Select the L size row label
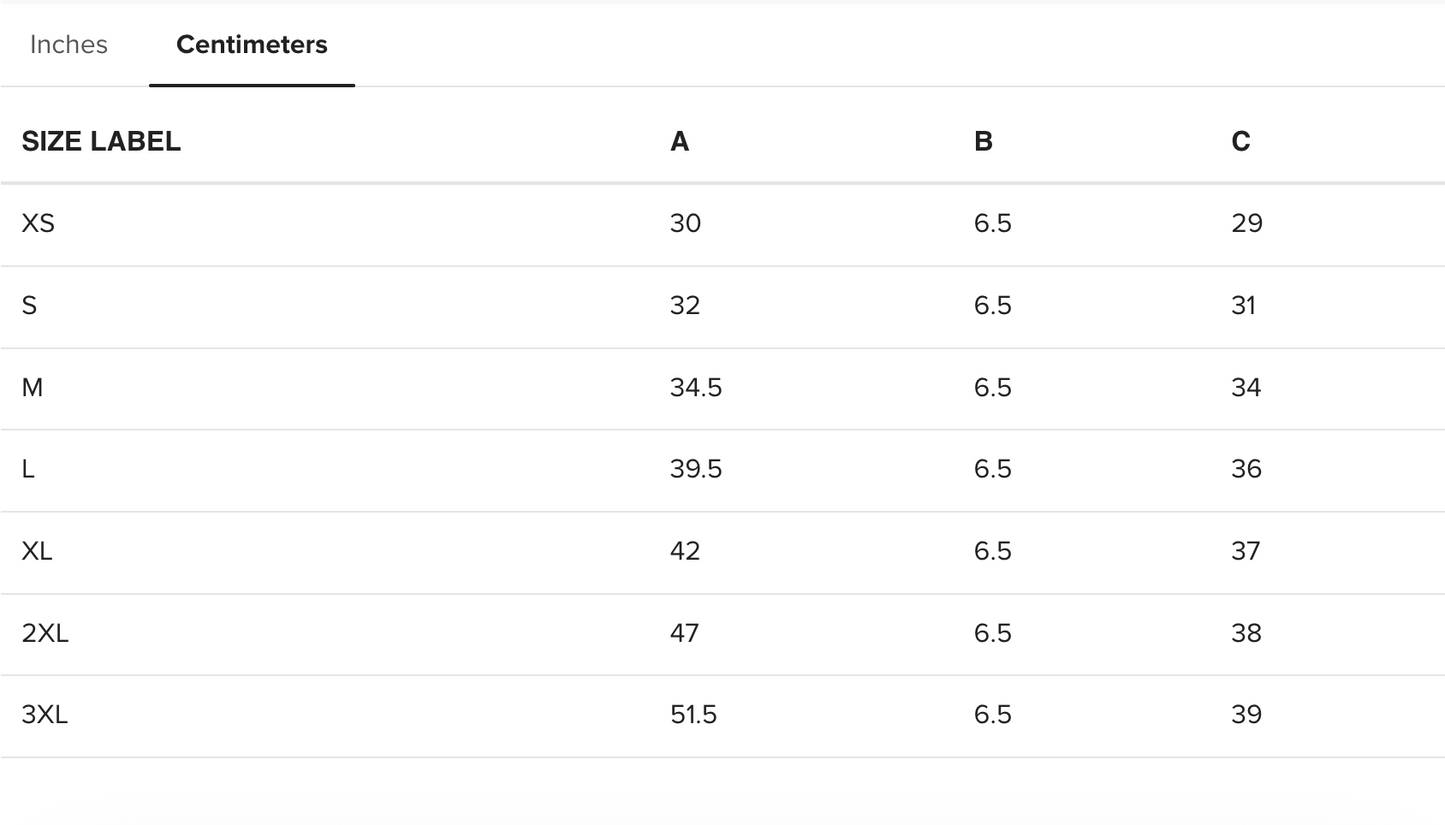Screen dimensions: 1445x825 click(x=28, y=469)
